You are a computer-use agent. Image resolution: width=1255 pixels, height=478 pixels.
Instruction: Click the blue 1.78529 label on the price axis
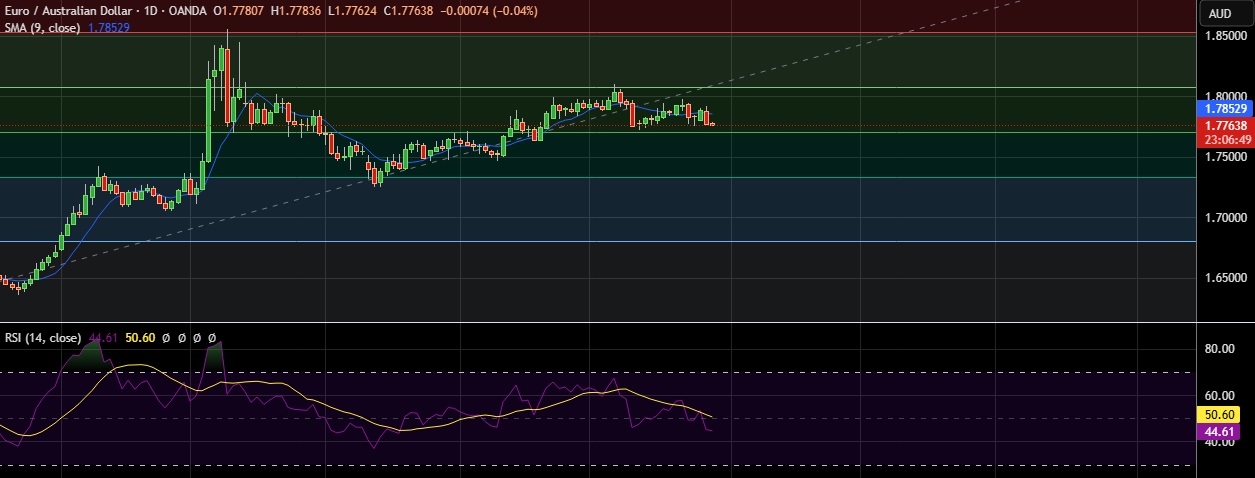1224,109
